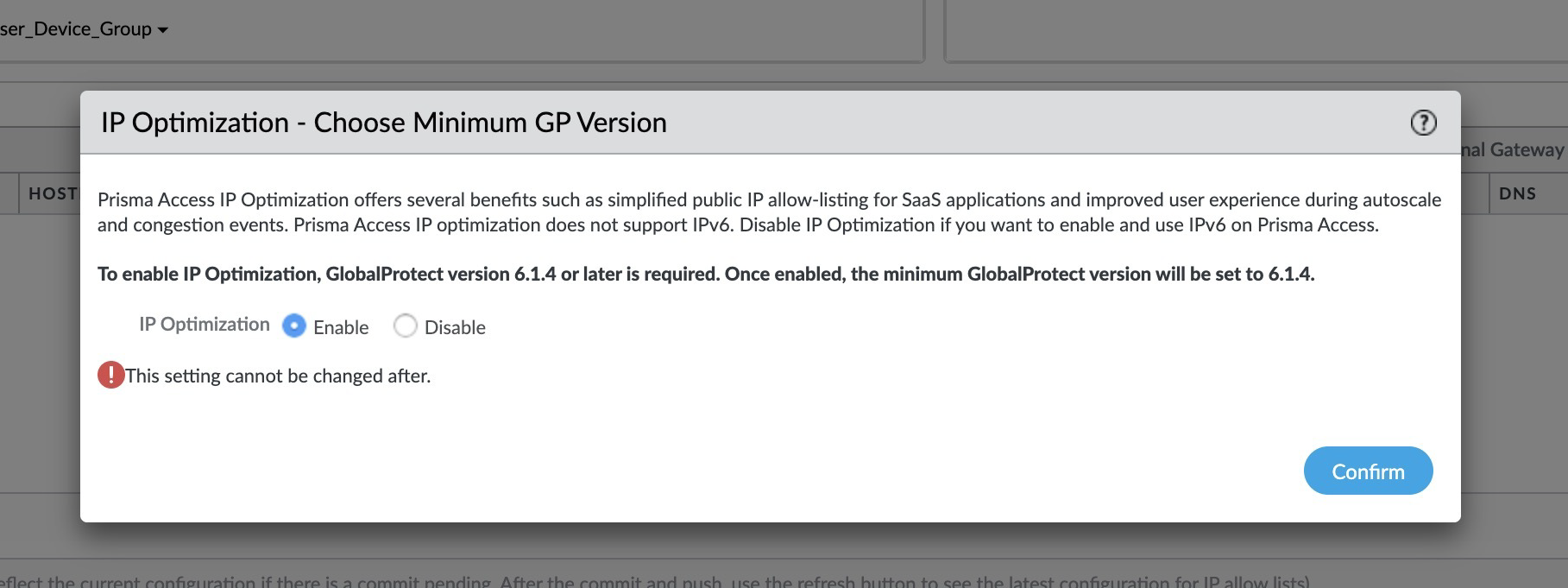Click the Prisma Access IP Optimization description paragraph

click(769, 212)
